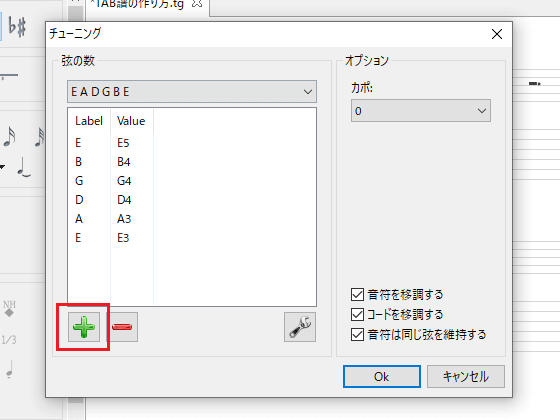Open tuning settings with the wrench icon

pyautogui.click(x=300, y=327)
